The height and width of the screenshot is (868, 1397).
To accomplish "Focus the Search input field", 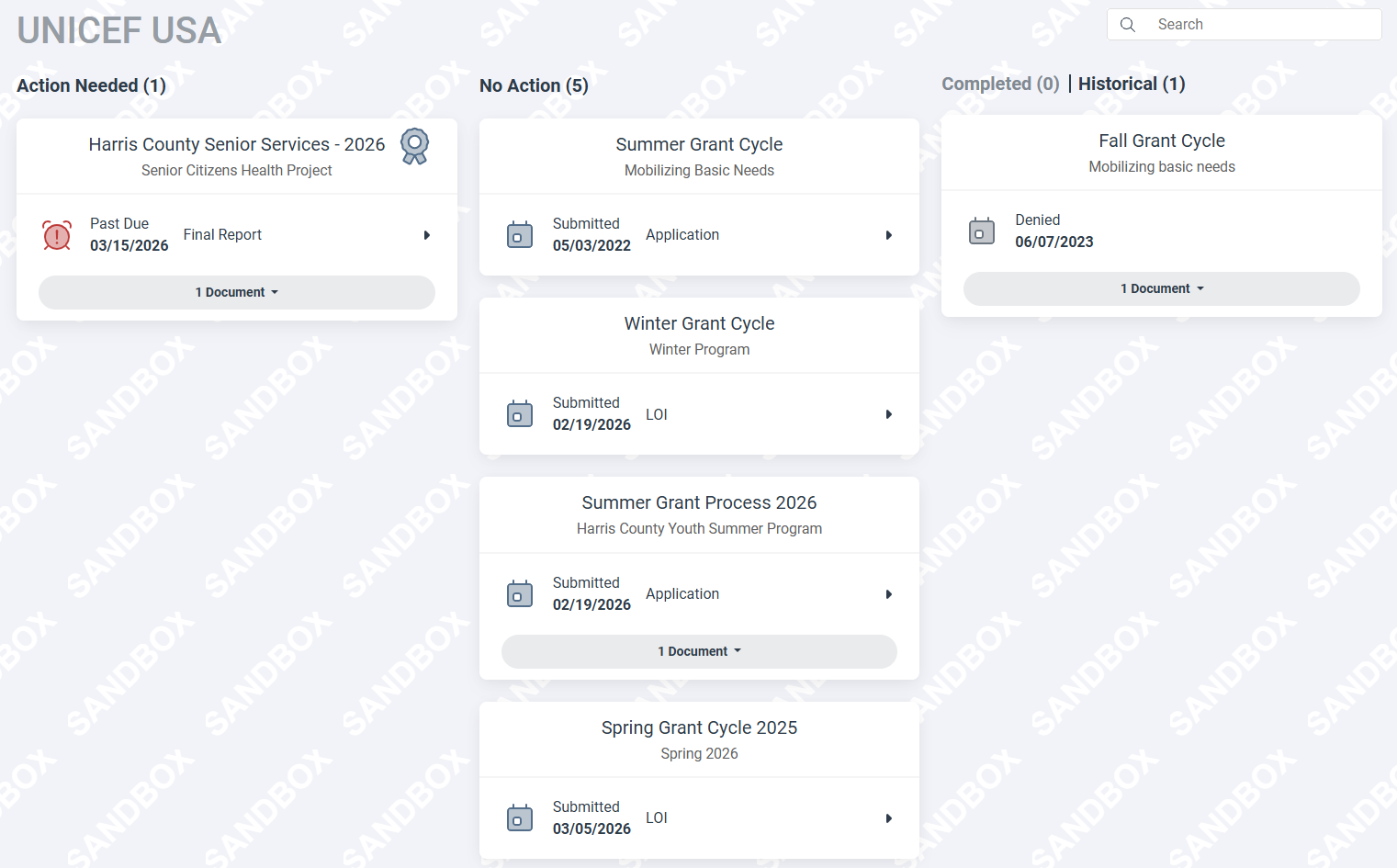I will pos(1245,25).
